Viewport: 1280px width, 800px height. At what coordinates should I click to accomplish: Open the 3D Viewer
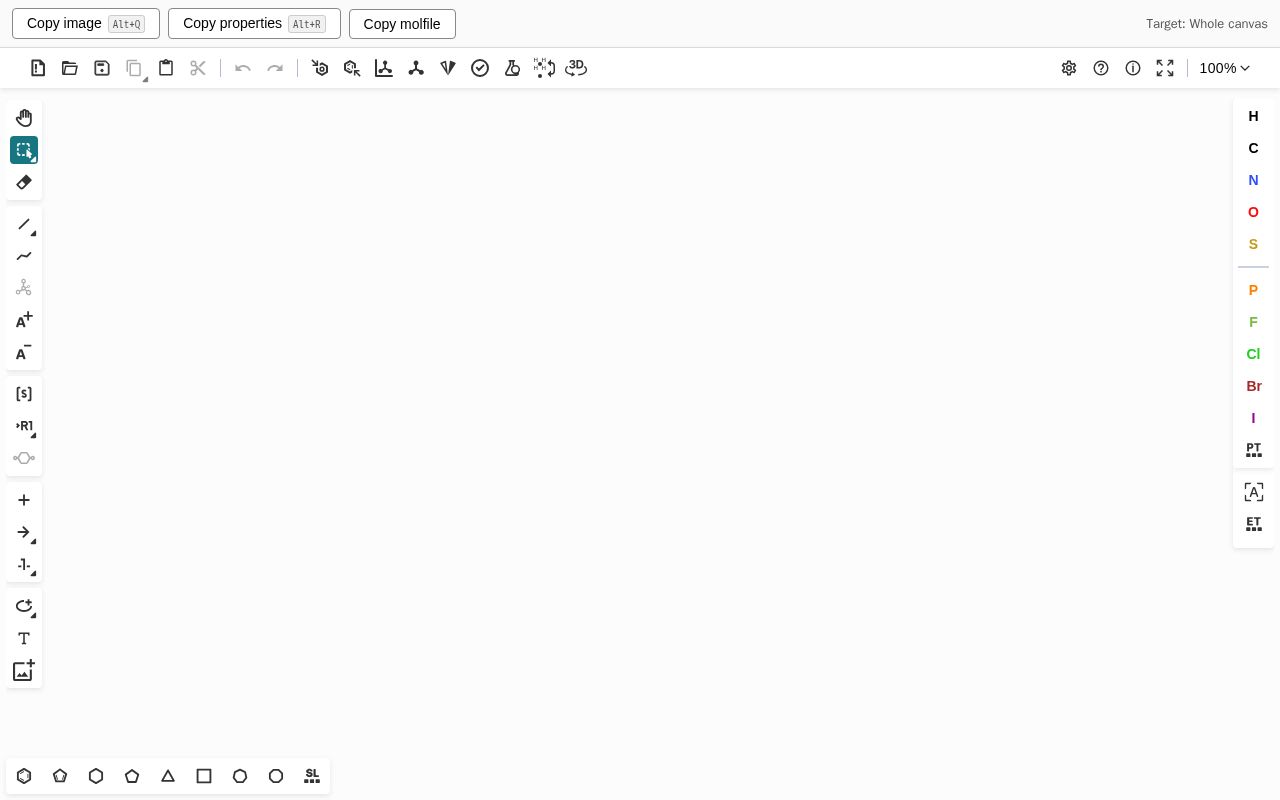click(x=576, y=68)
